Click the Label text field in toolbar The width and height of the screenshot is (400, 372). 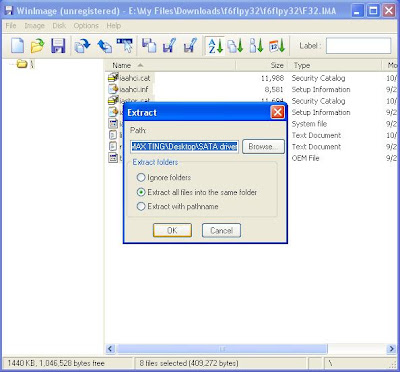pyautogui.click(x=358, y=46)
